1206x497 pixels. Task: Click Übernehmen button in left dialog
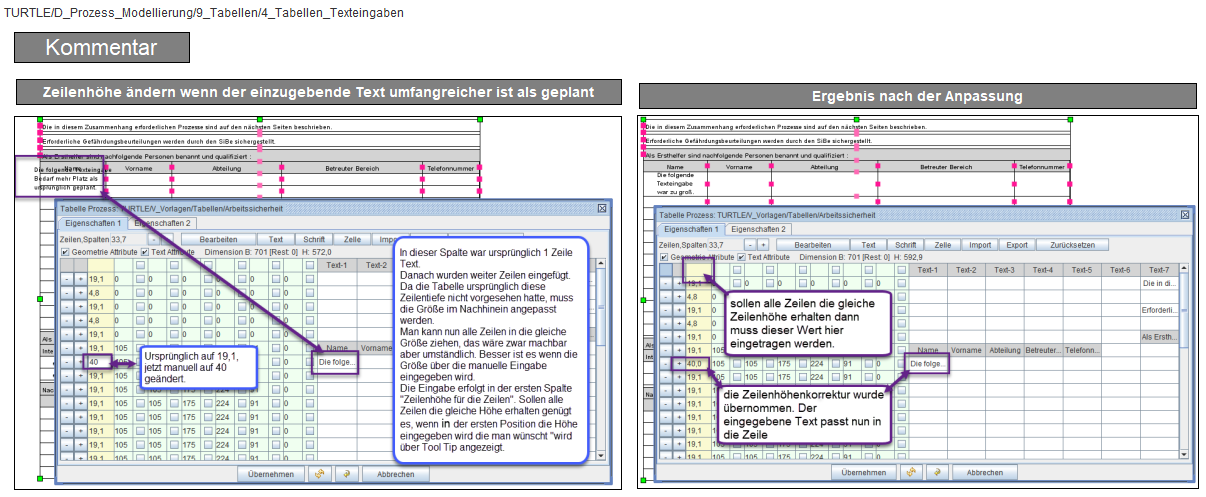click(x=271, y=474)
